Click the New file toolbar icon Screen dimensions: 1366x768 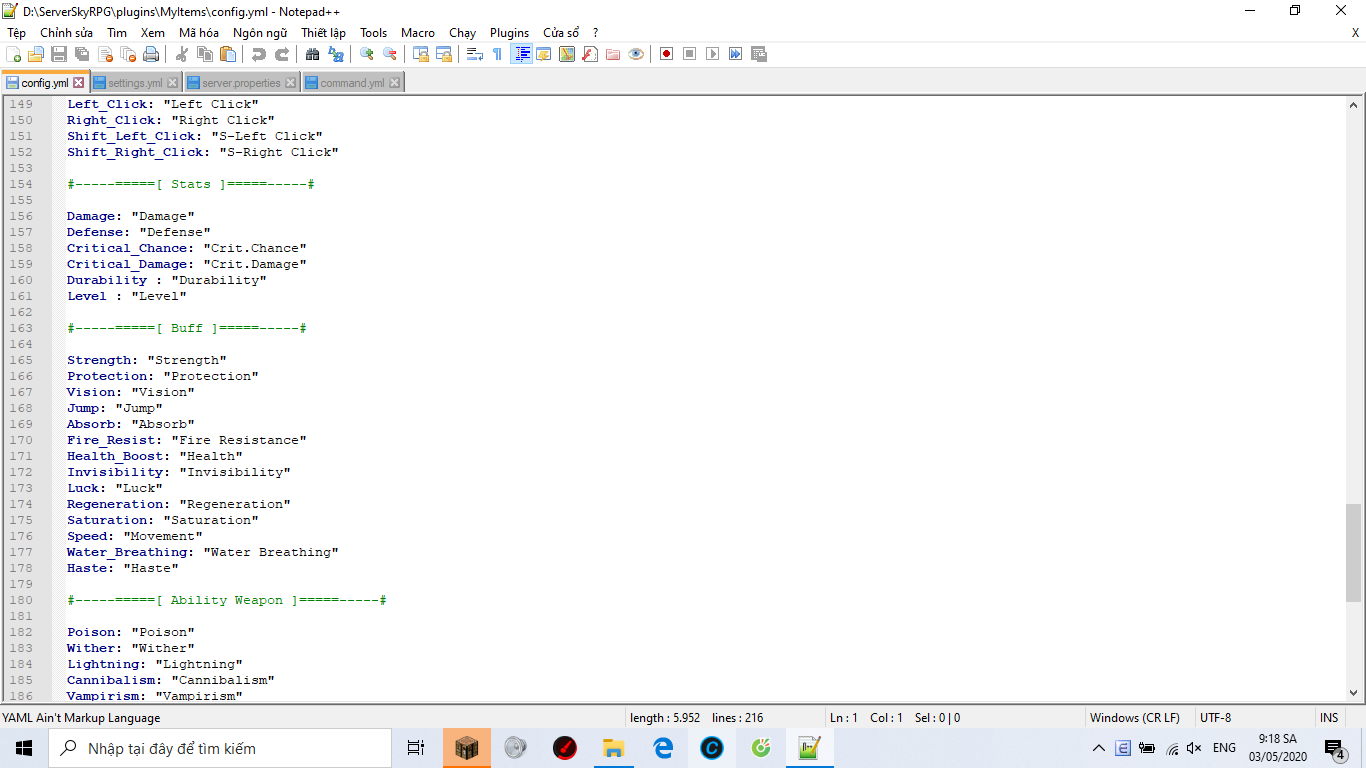pyautogui.click(x=14, y=54)
